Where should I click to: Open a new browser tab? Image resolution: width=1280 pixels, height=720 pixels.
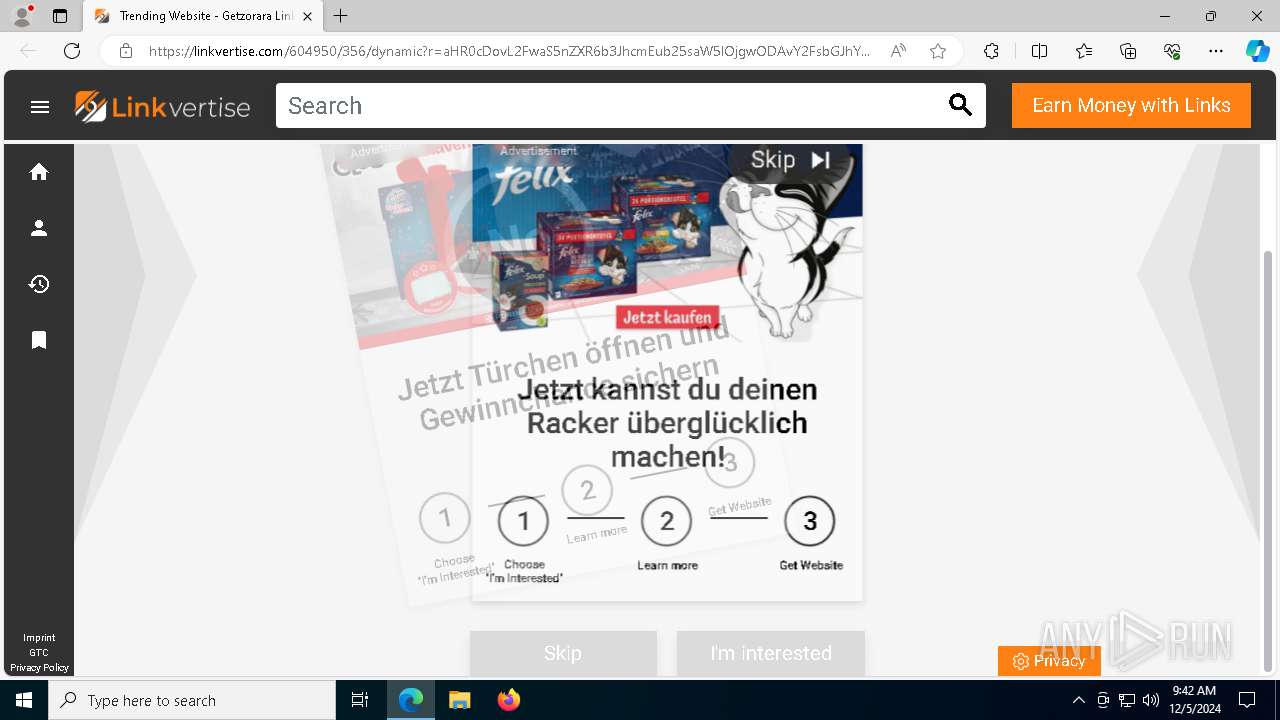[x=340, y=16]
